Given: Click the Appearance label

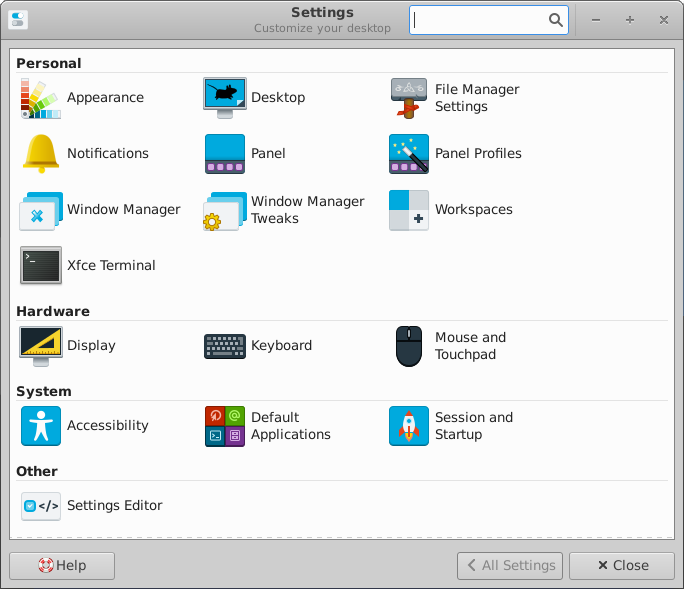Looking at the screenshot, I should tap(105, 98).
